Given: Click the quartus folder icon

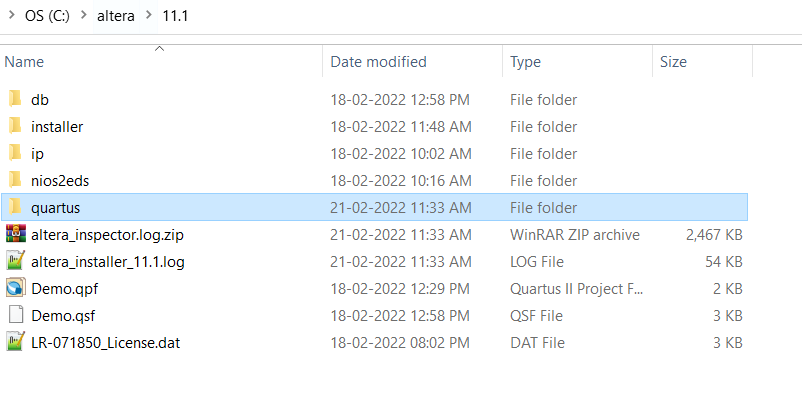Looking at the screenshot, I should 15,208.
